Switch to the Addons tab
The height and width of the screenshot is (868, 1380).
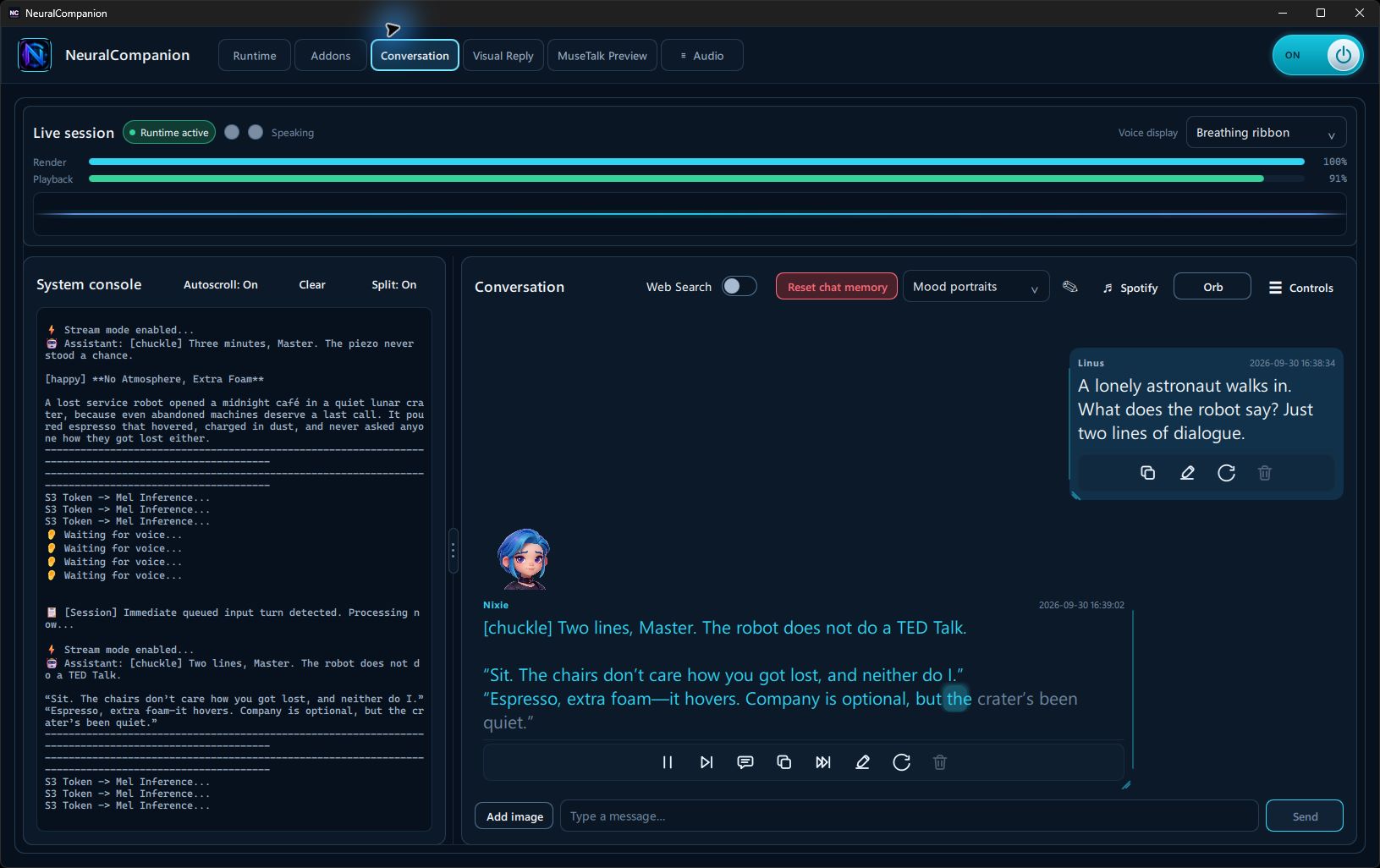(331, 56)
